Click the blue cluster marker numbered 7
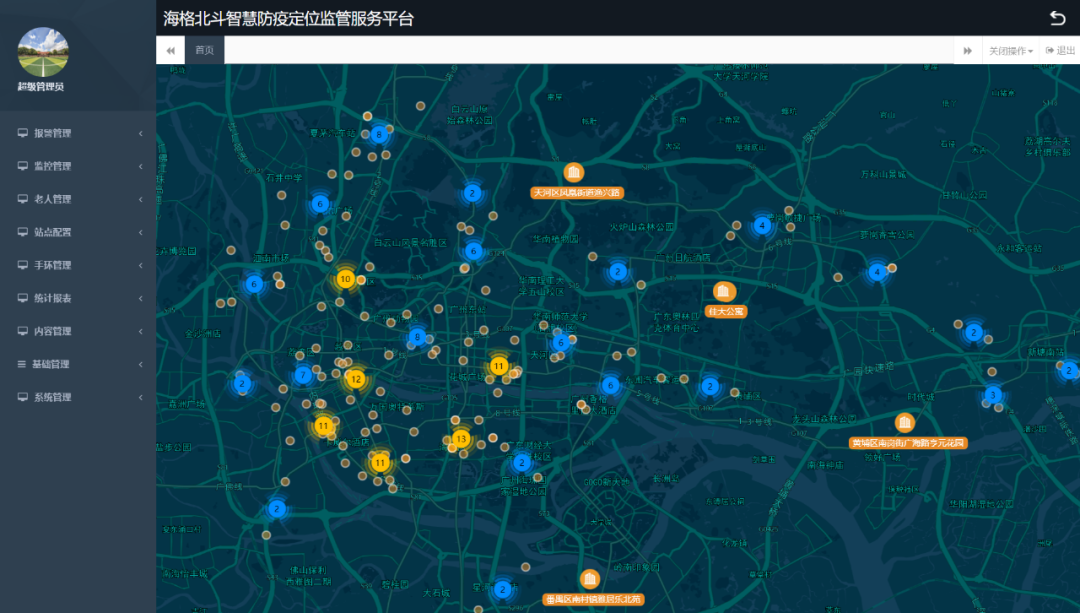 pos(302,376)
